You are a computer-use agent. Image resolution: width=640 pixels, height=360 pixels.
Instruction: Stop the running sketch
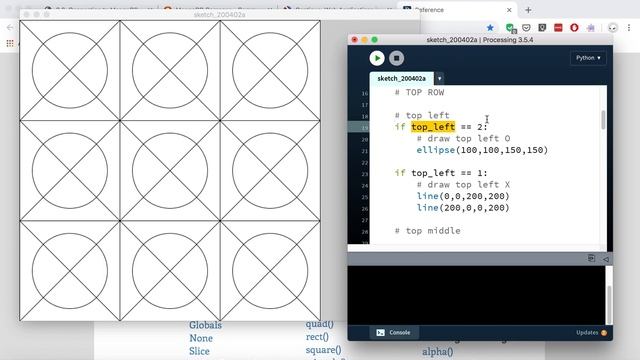click(x=396, y=58)
